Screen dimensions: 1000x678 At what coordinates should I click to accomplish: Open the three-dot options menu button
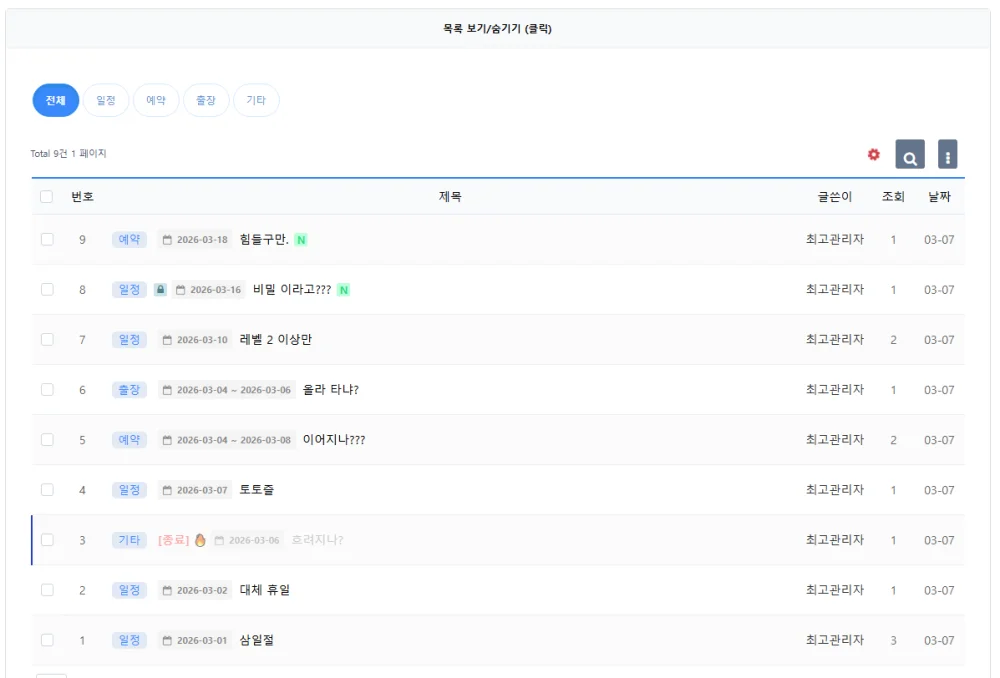(x=948, y=154)
